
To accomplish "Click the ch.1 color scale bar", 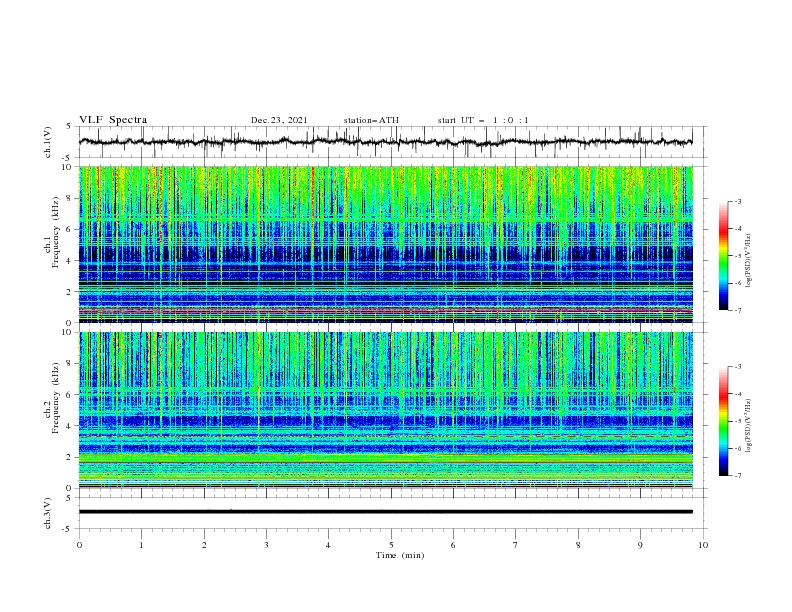I will pyautogui.click(x=723, y=256).
